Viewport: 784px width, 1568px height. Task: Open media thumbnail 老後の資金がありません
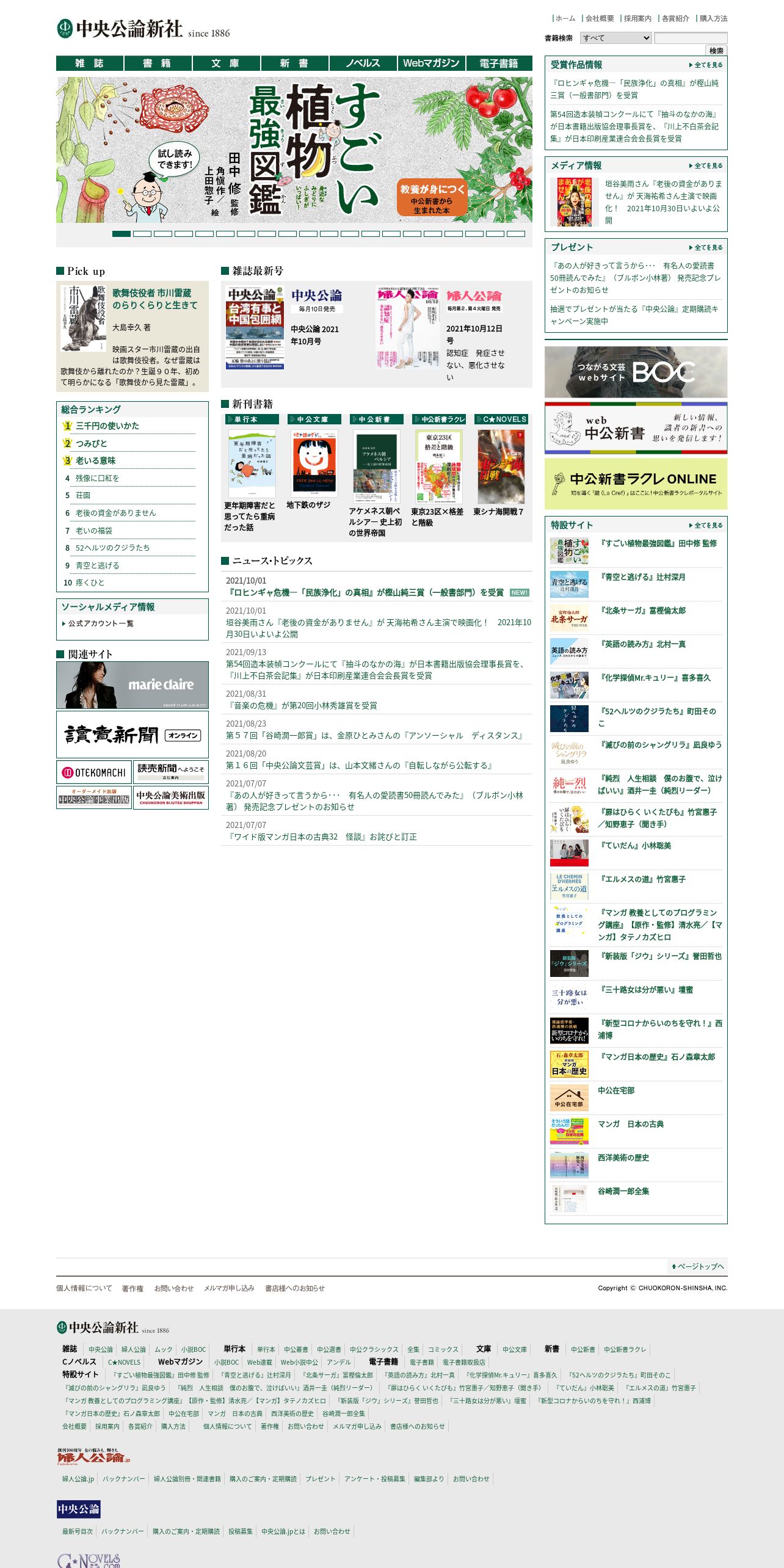(x=575, y=202)
